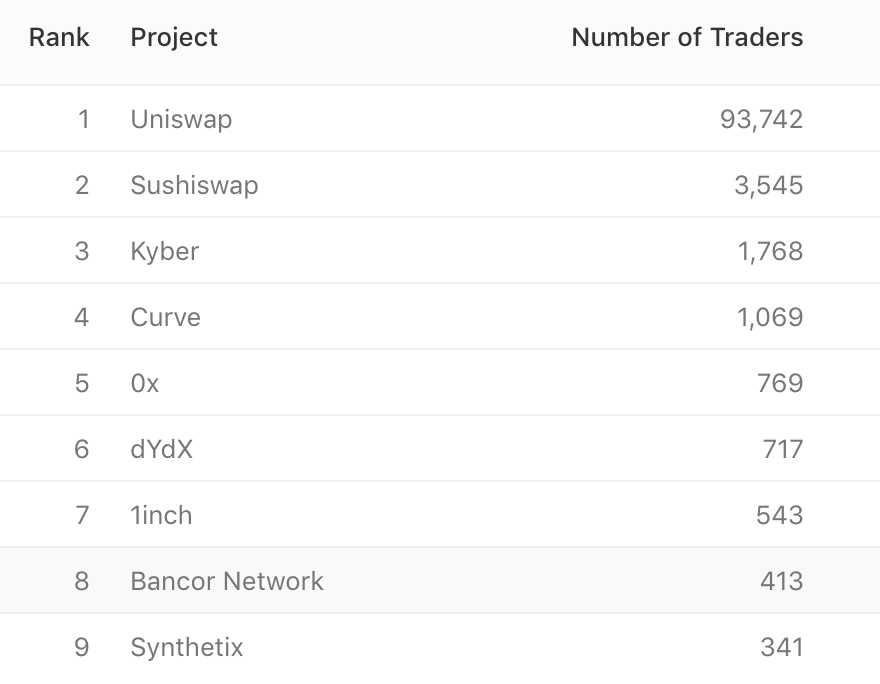Select the 1inch project name
The width and height of the screenshot is (880, 684).
pyautogui.click(x=162, y=515)
